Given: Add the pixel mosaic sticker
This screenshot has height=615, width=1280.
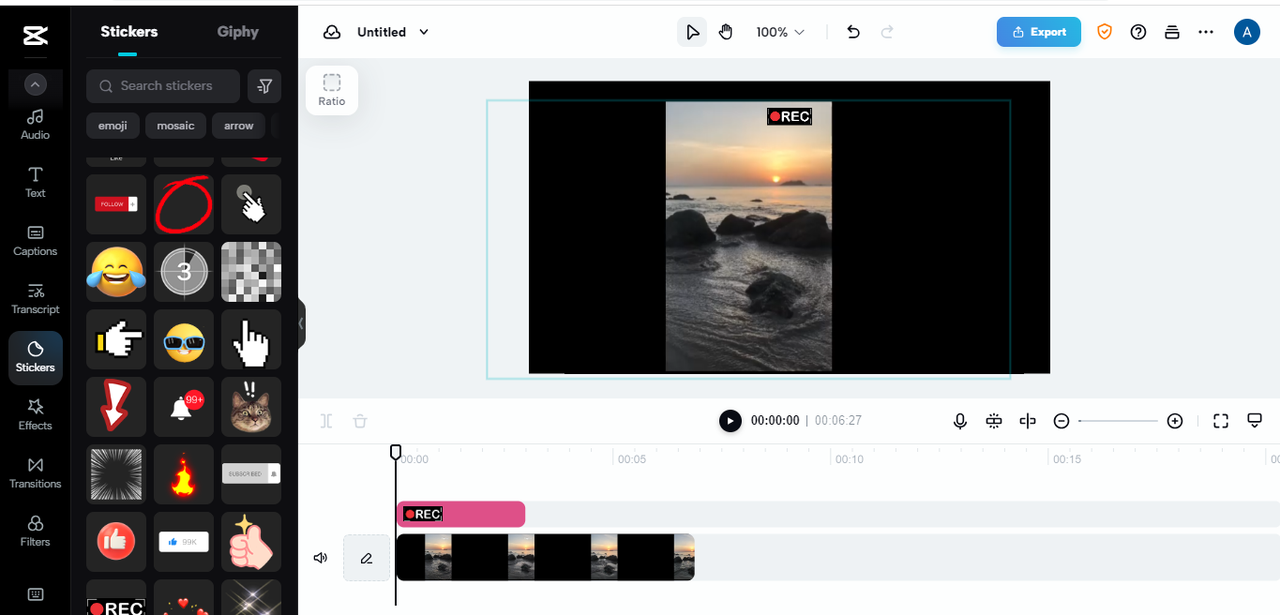Looking at the screenshot, I should tap(251, 271).
